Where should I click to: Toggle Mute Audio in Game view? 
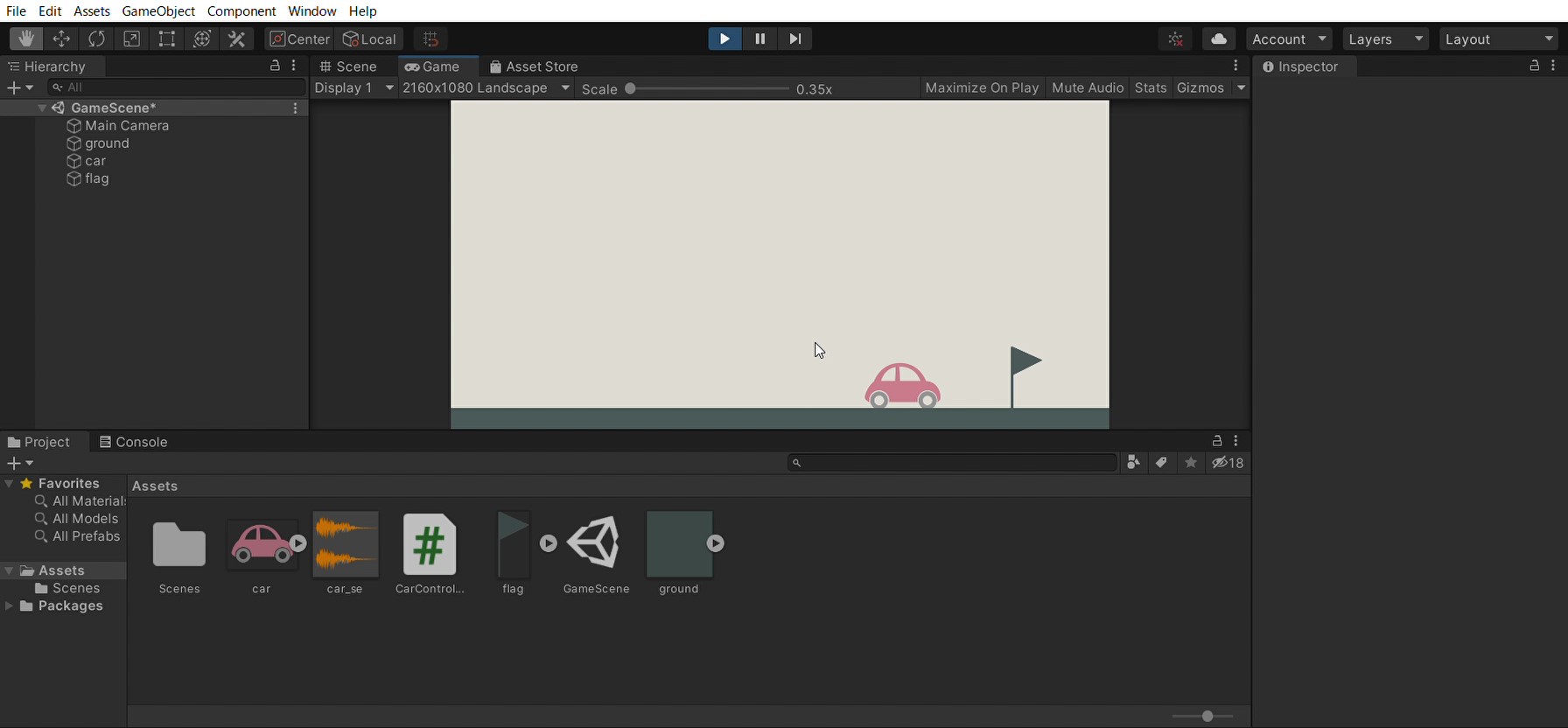pos(1087,88)
